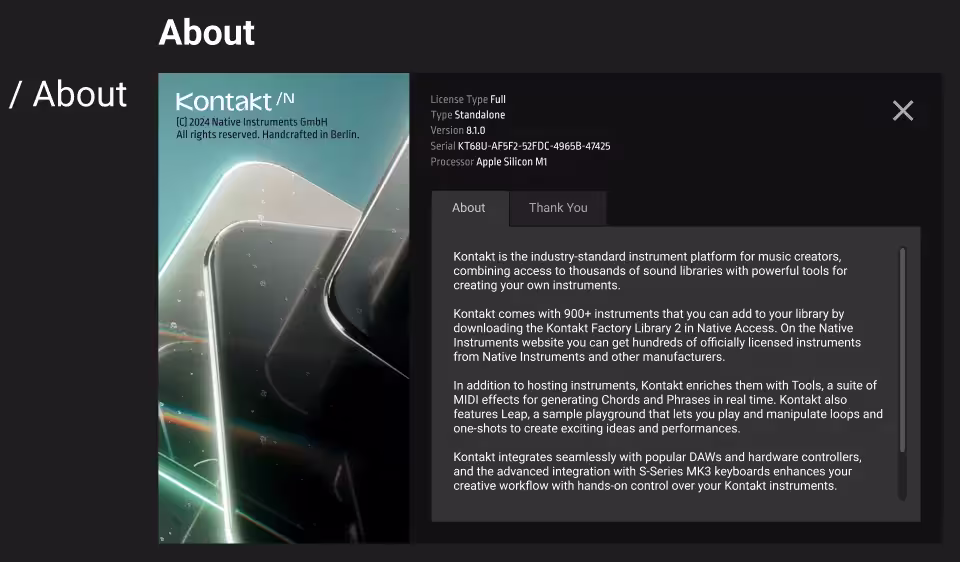Click 'All rights reserved. Handcrafted in Berlin.' text
The height and width of the screenshot is (562, 960).
pyautogui.click(x=268, y=135)
